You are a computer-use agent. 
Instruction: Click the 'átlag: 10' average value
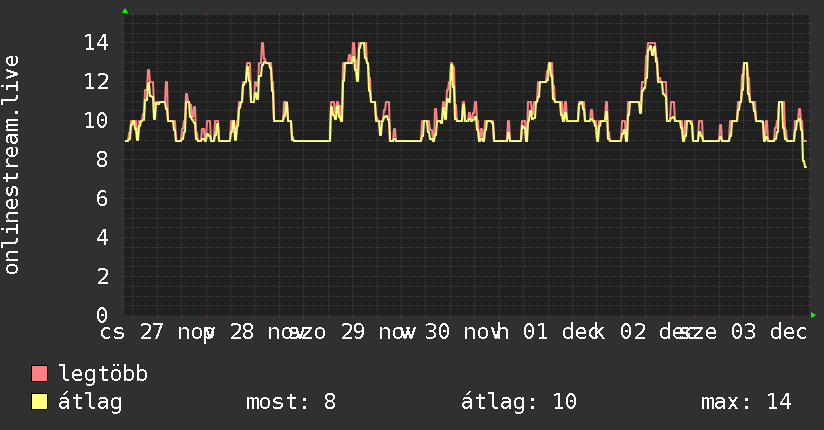[x=519, y=402]
